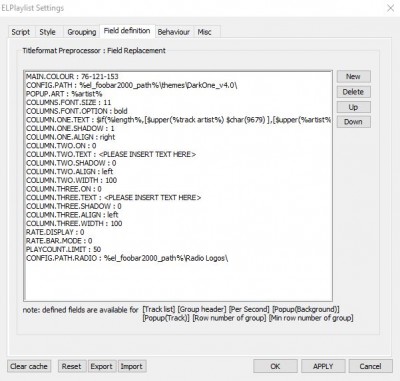Move field Down in list
The height and width of the screenshot is (381, 400).
[353, 122]
